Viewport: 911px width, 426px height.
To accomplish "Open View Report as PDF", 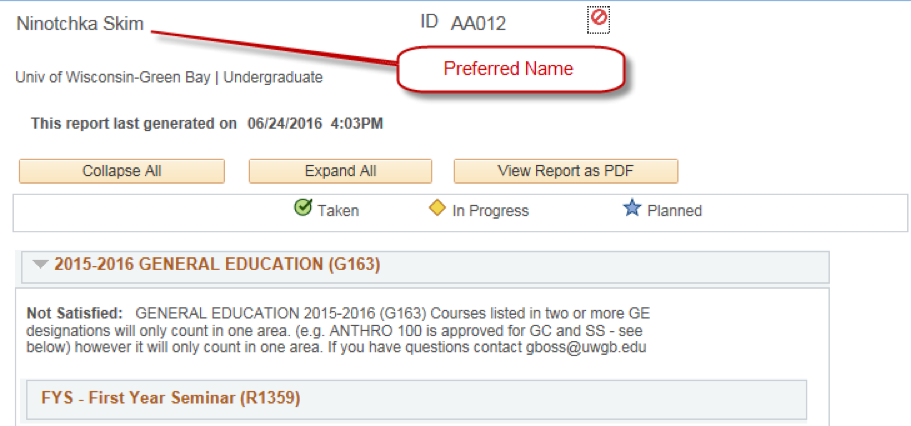I will click(x=565, y=171).
